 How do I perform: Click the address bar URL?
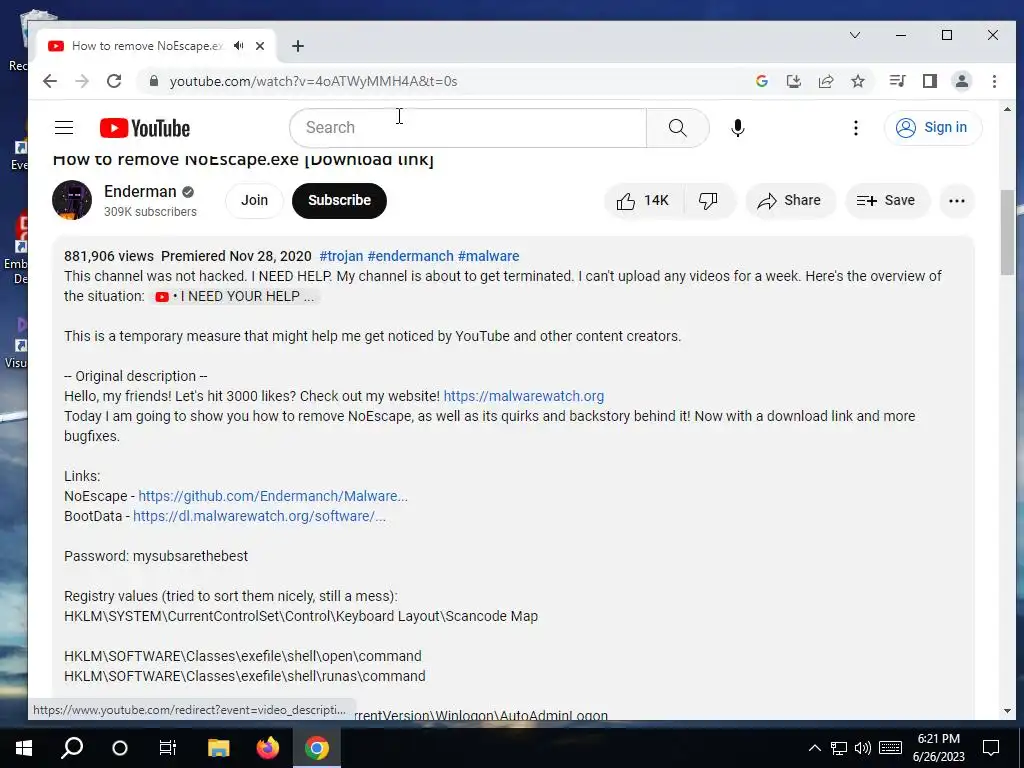[313, 81]
